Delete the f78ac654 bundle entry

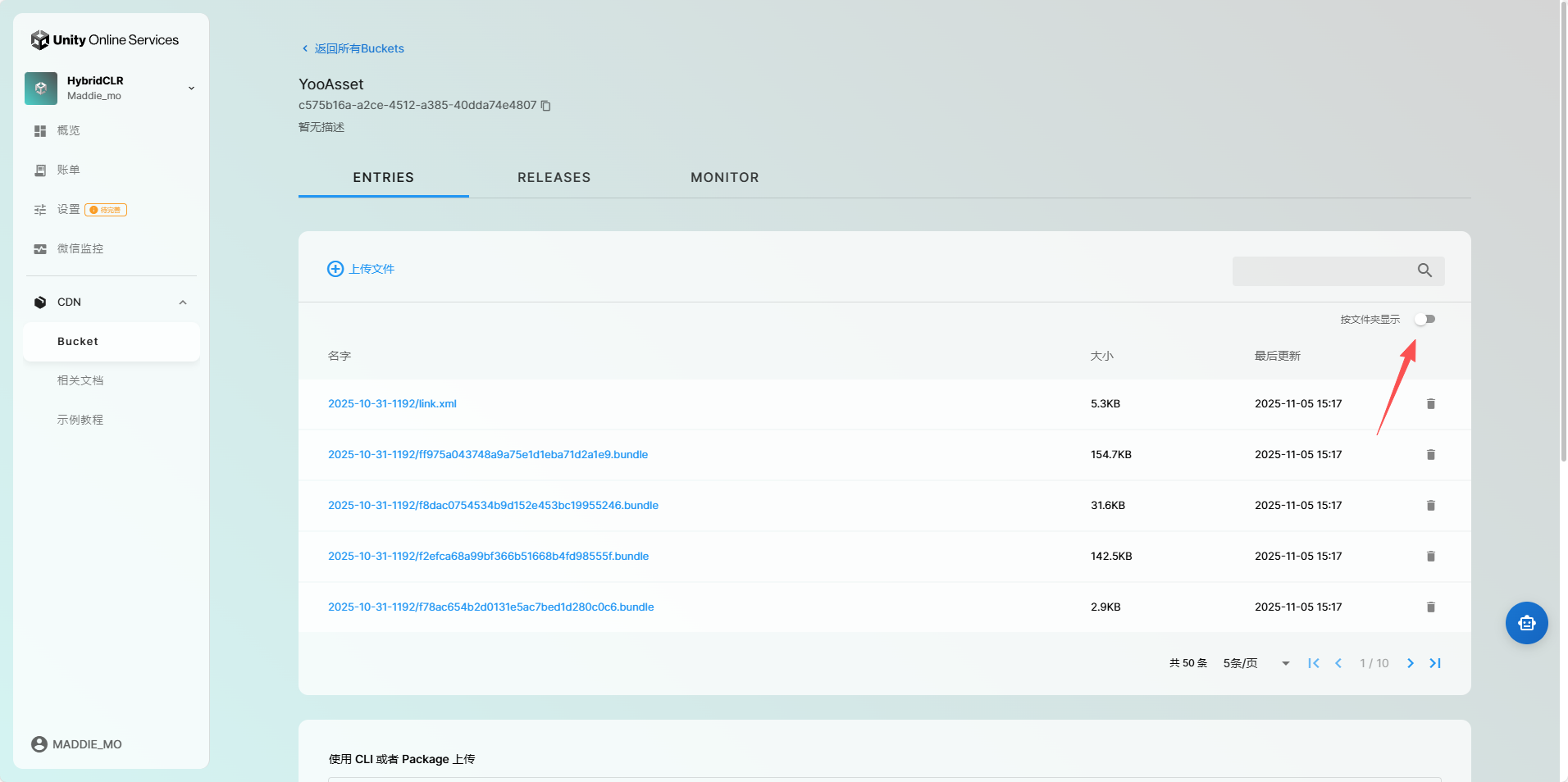click(x=1431, y=607)
